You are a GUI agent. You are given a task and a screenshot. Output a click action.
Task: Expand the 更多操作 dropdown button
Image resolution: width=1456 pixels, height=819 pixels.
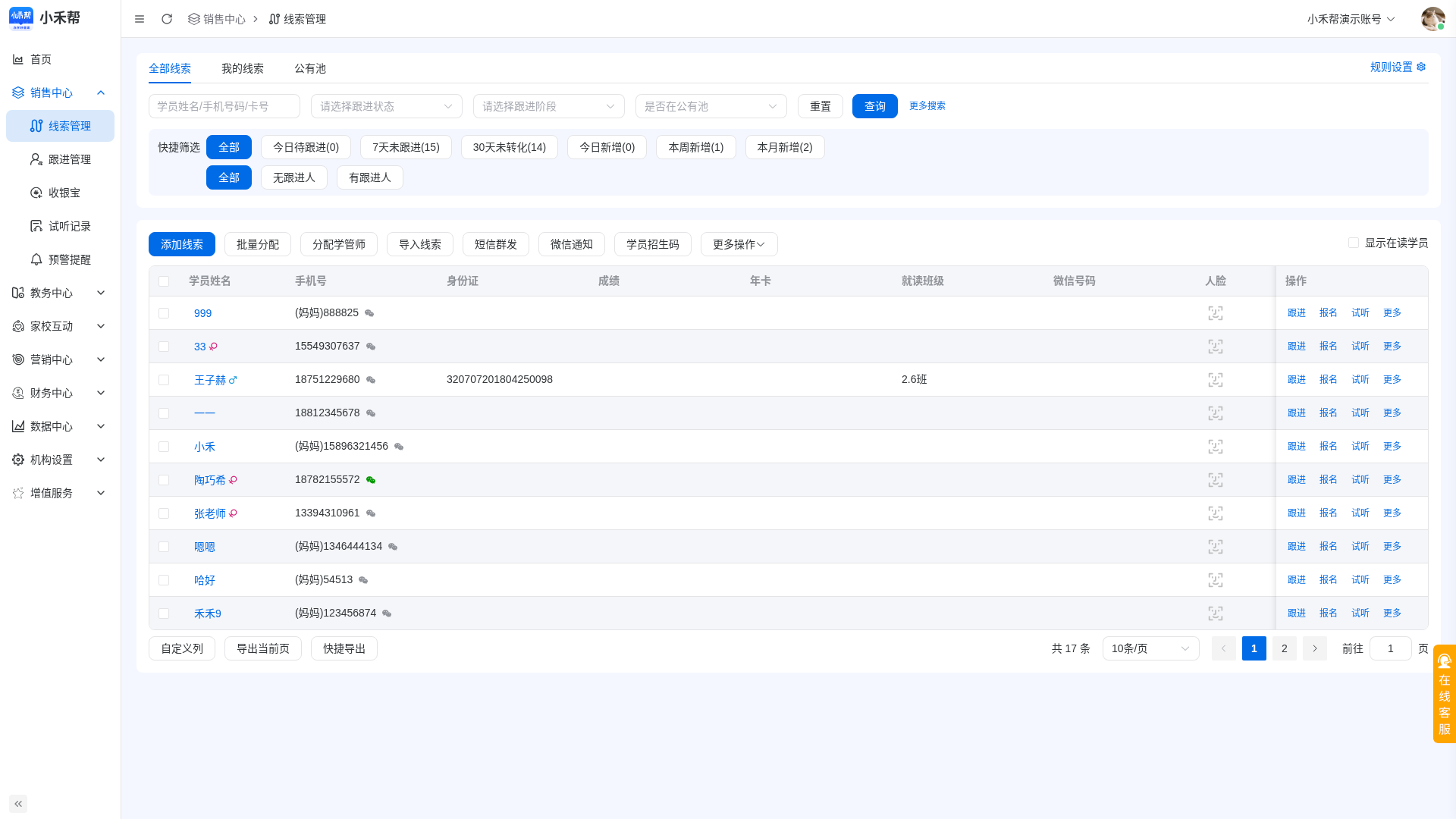pos(739,244)
